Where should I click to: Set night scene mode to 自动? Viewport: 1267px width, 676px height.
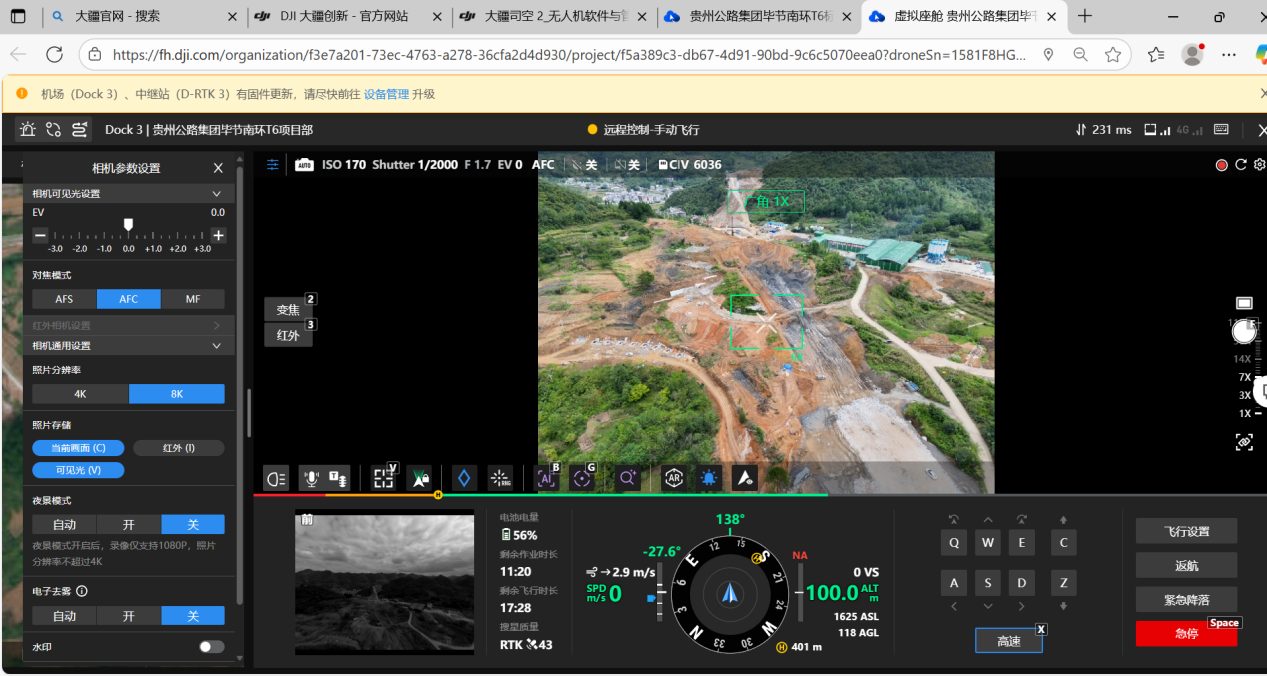point(64,525)
